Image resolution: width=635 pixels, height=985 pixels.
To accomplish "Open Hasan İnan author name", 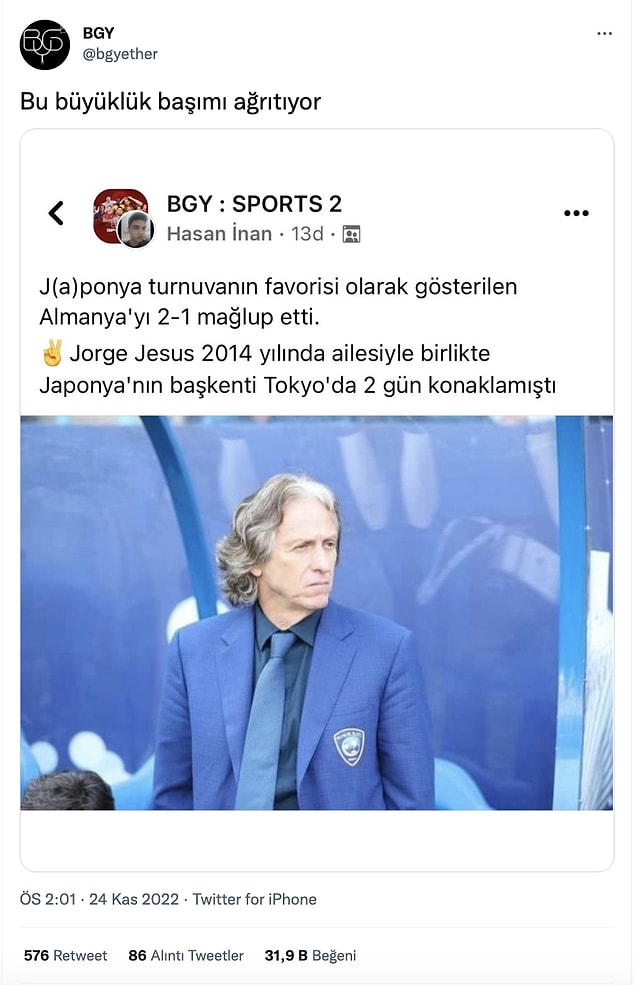I will click(219, 234).
